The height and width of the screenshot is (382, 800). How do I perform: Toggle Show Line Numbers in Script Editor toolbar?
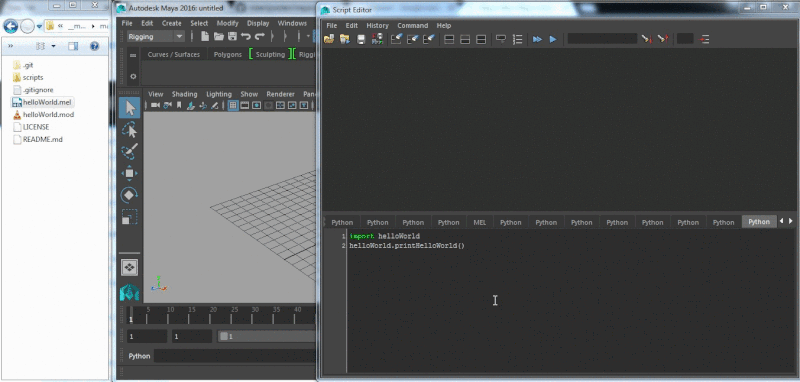517,39
